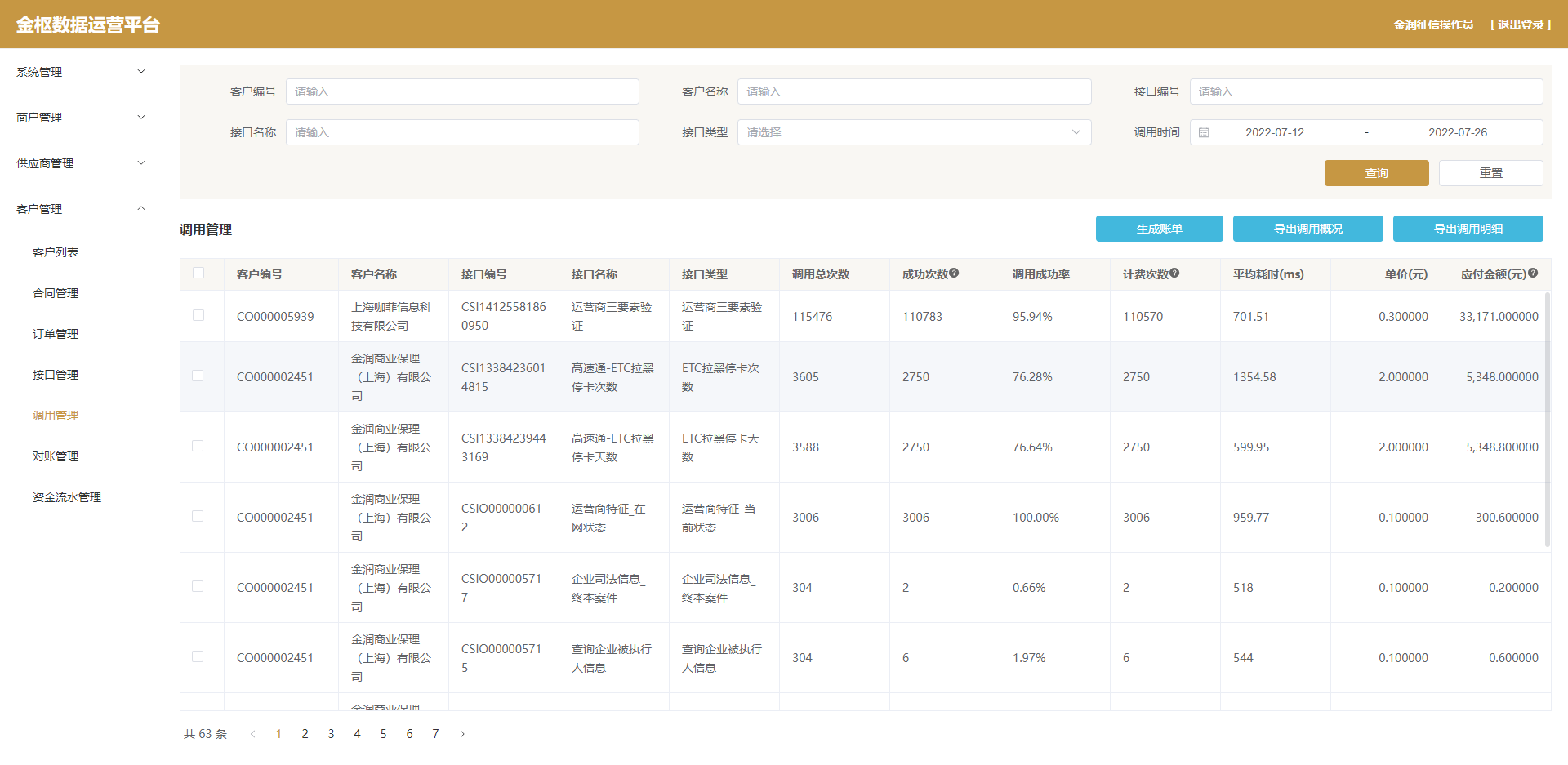The width and height of the screenshot is (1568, 765).
Task: Go to page 6
Action: click(x=409, y=734)
